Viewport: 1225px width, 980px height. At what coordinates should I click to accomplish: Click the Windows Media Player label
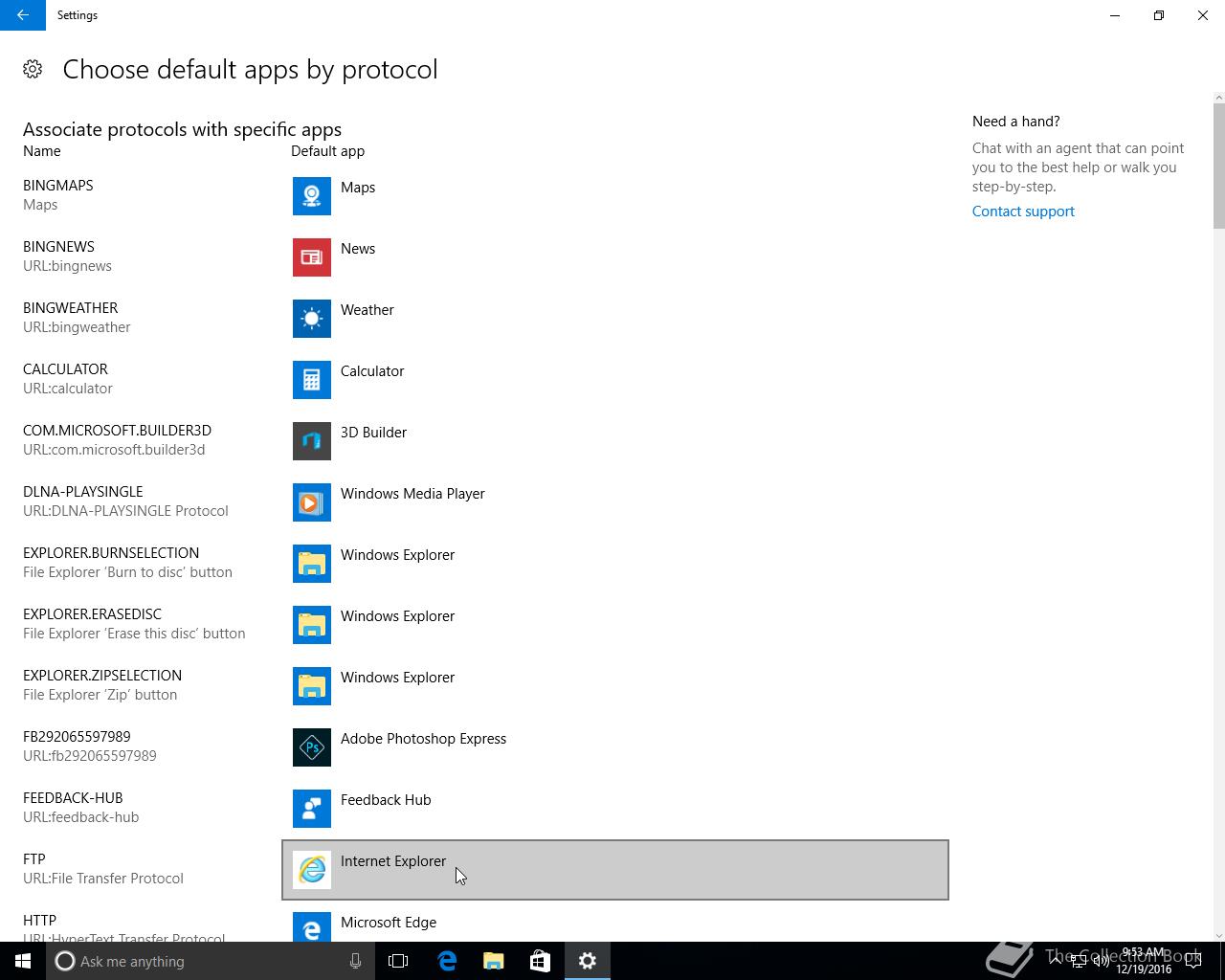click(x=412, y=494)
